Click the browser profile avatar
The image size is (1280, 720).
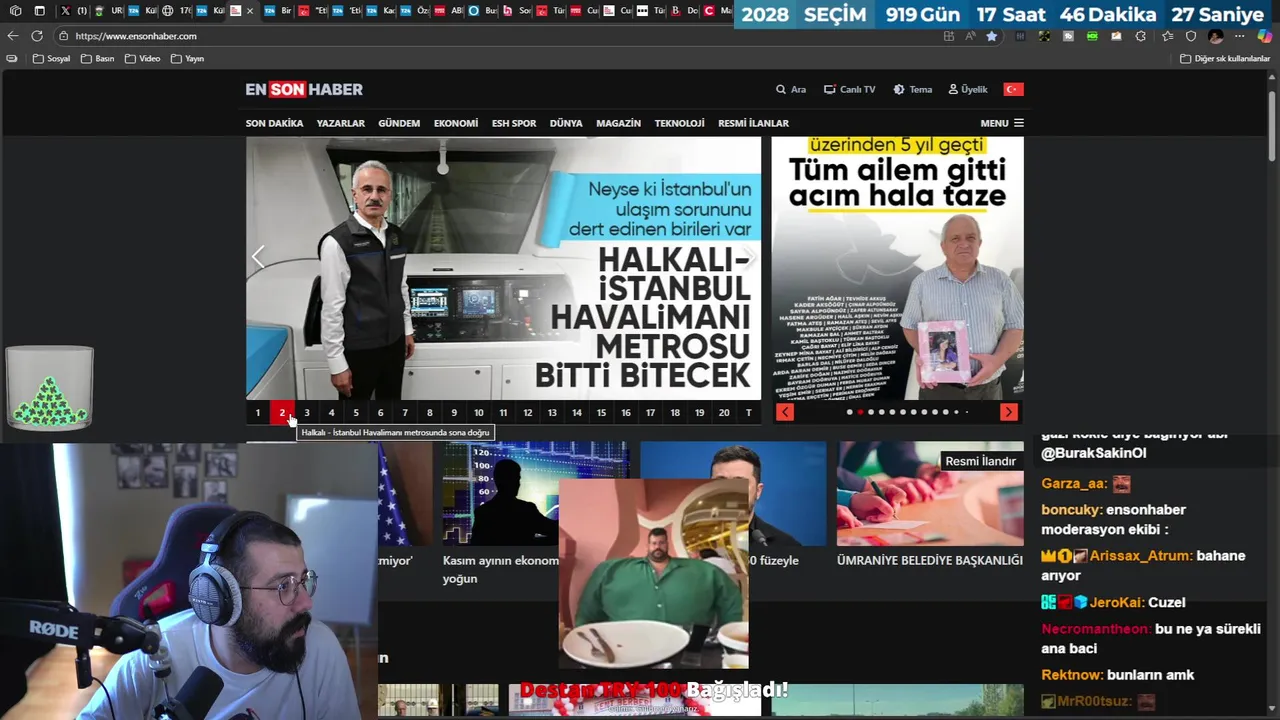[x=1216, y=36]
